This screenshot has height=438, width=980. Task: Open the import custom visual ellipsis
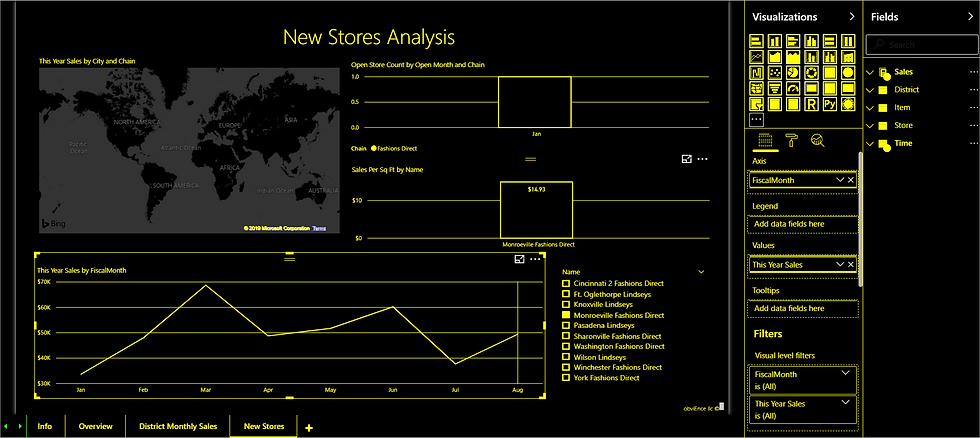[x=756, y=120]
